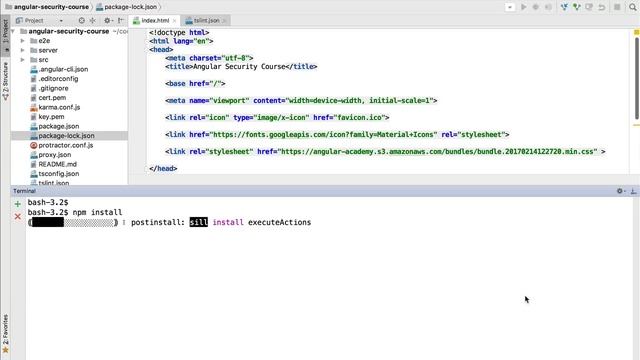Open the Structure side tab
Viewport: 640px width, 360px height.
[5, 81]
